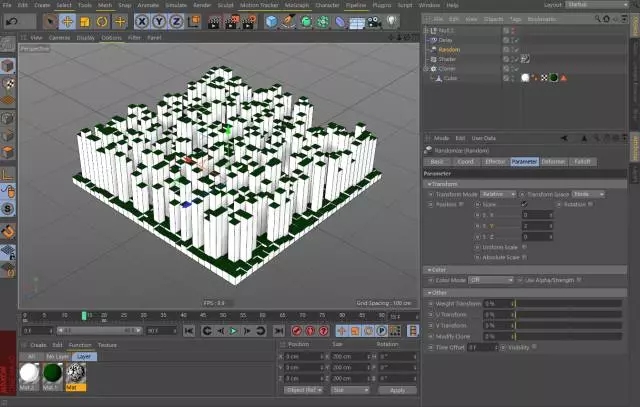Collapse the Transform section
The width and height of the screenshot is (640, 407).
pos(429,184)
